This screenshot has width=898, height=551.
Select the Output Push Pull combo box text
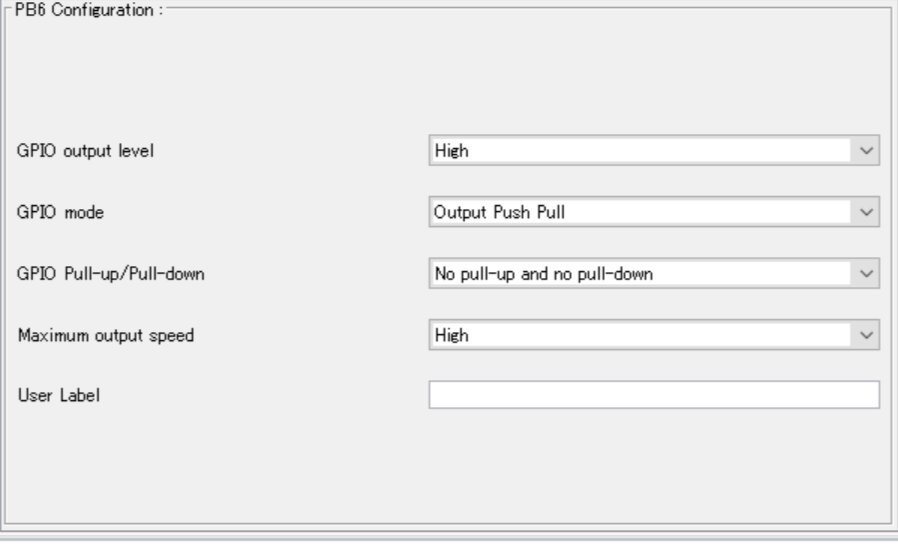(492, 212)
